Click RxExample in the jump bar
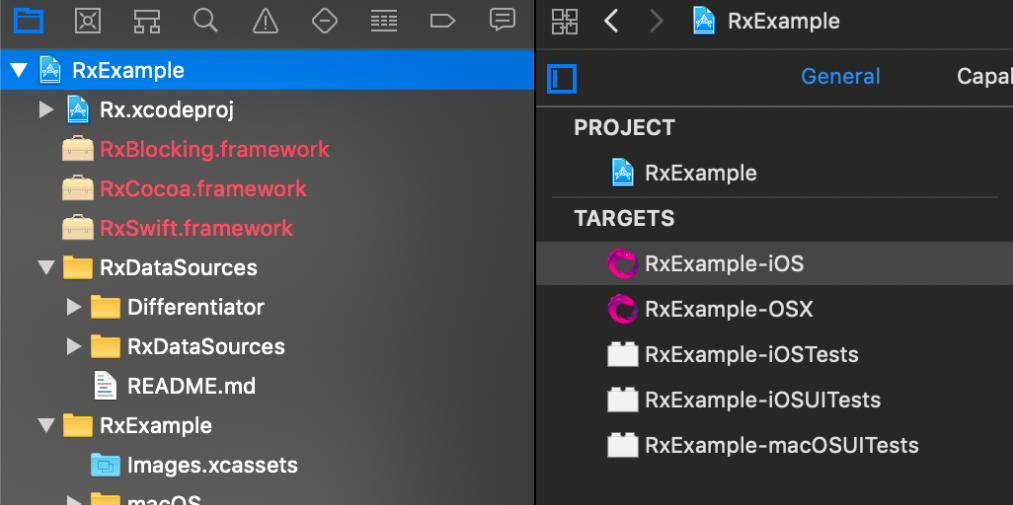Image resolution: width=1013 pixels, height=505 pixels. point(784,21)
